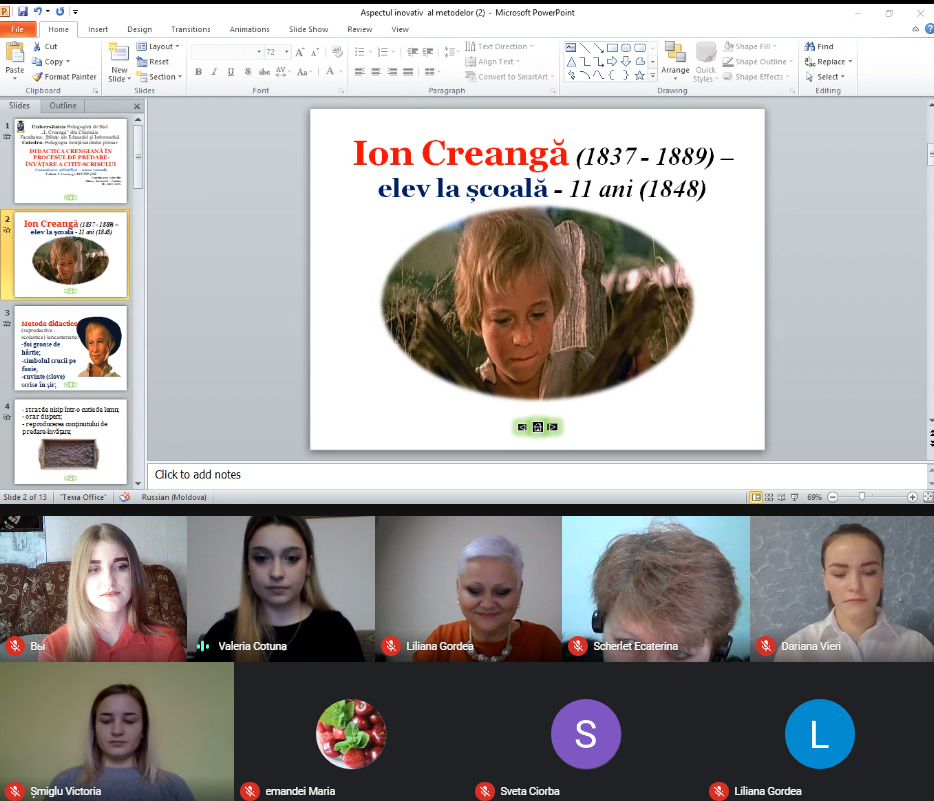Decrease the list indent level
Viewport: 934px width, 801px height.
tap(412, 52)
